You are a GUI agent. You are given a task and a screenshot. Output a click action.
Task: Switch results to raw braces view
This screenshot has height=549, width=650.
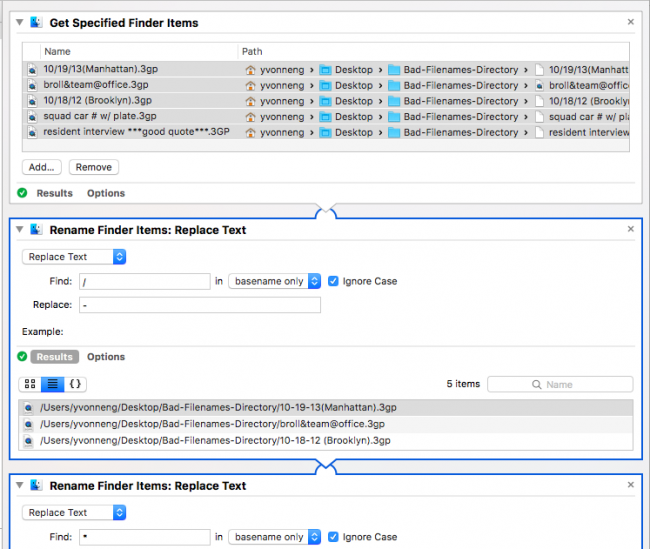click(76, 384)
